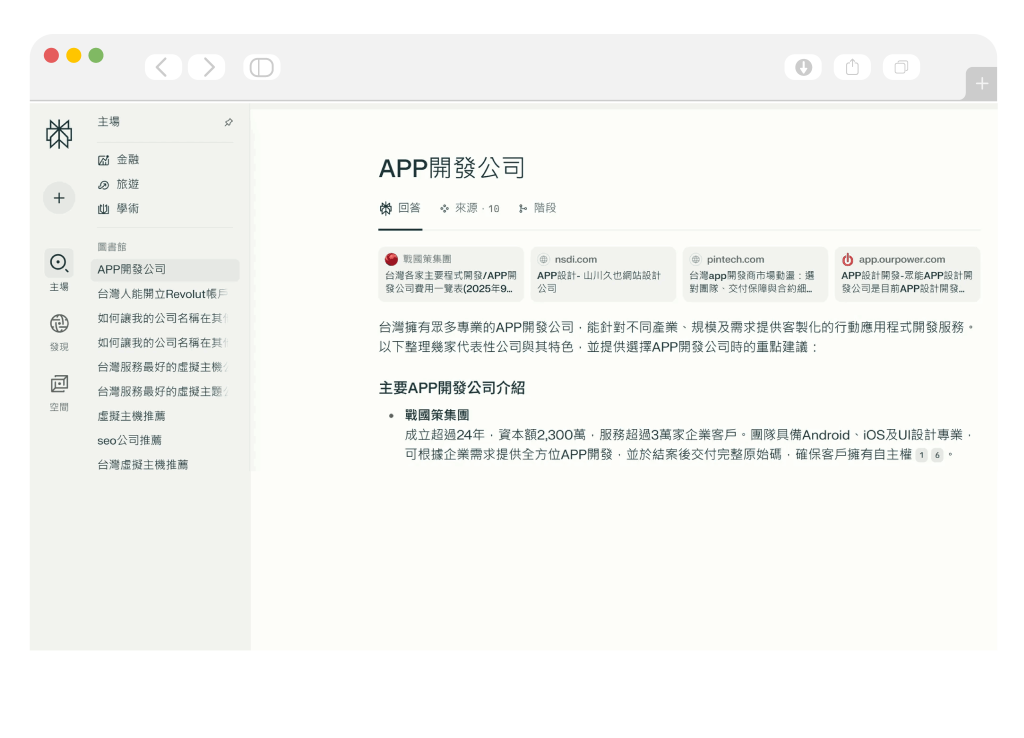Click the macOS green fullscreen dot

pos(96,56)
